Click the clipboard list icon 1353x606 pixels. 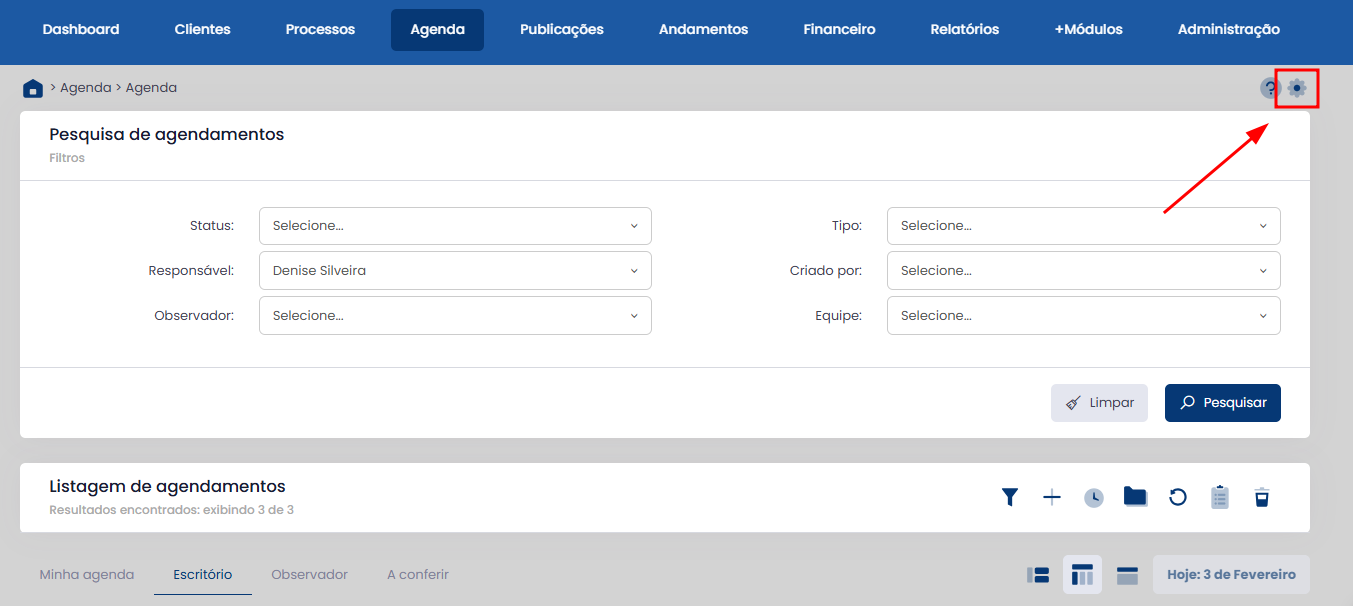tap(1220, 497)
